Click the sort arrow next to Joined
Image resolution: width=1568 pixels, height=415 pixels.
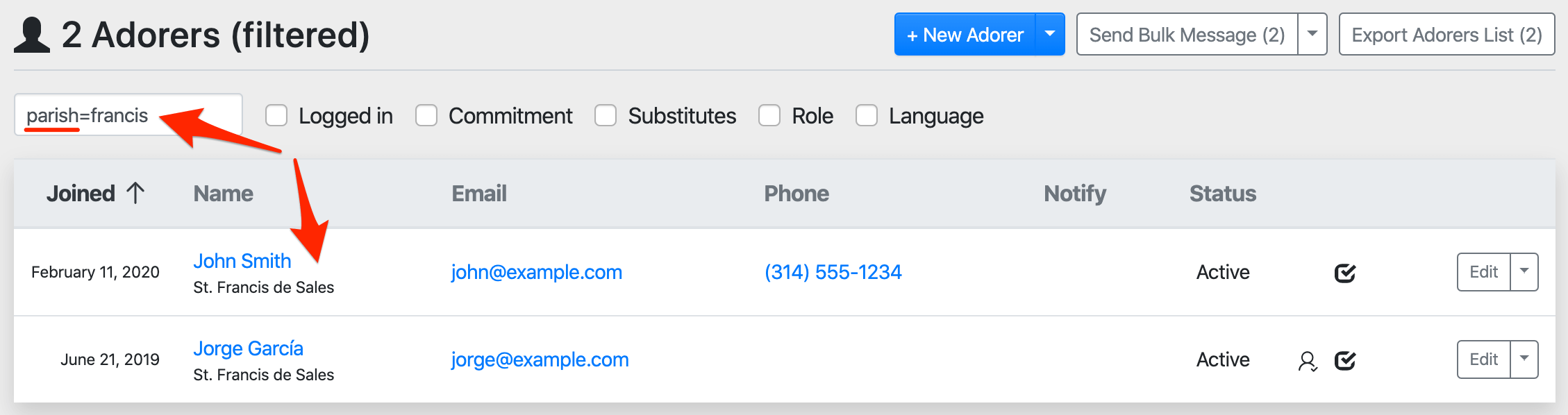[x=135, y=193]
